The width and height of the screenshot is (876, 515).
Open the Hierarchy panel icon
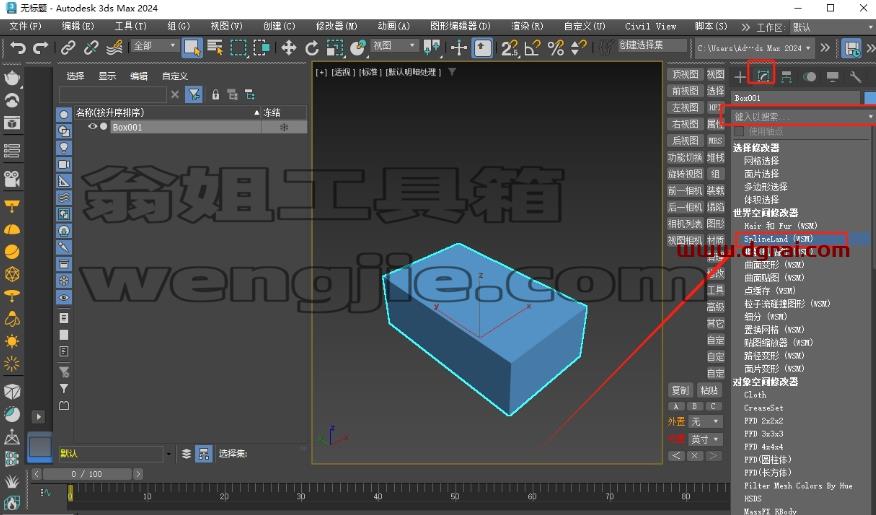[787, 77]
